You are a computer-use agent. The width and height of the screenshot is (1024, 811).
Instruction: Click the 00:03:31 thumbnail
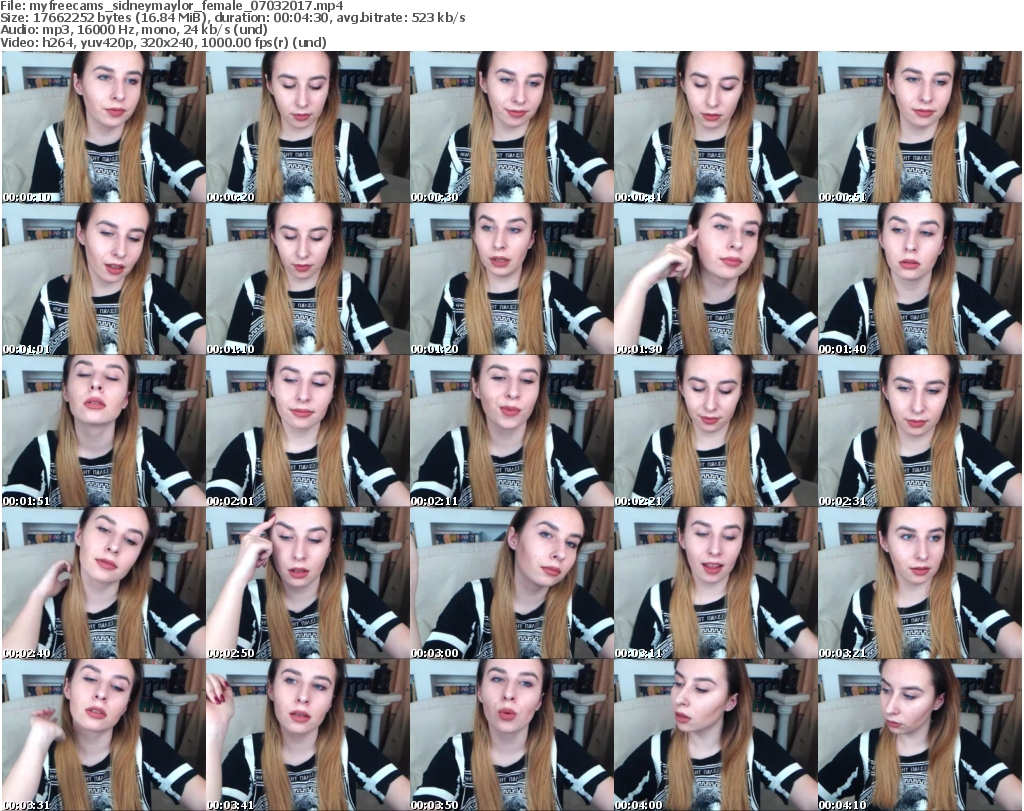(103, 735)
